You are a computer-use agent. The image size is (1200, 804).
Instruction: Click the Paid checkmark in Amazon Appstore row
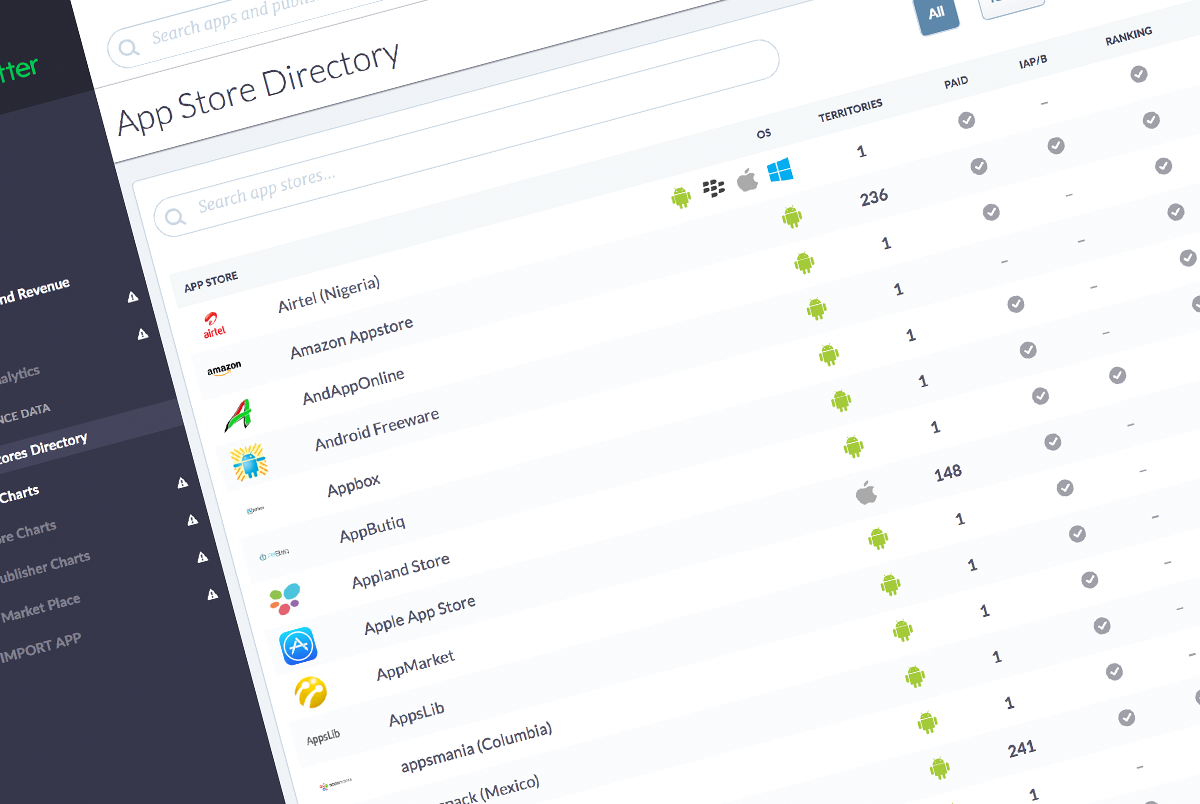978,166
